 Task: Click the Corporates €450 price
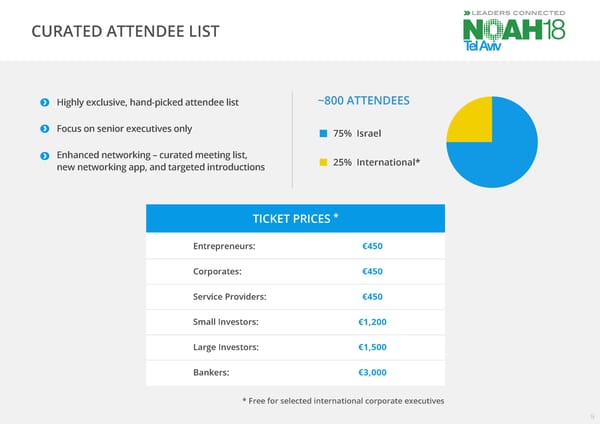[x=372, y=272]
